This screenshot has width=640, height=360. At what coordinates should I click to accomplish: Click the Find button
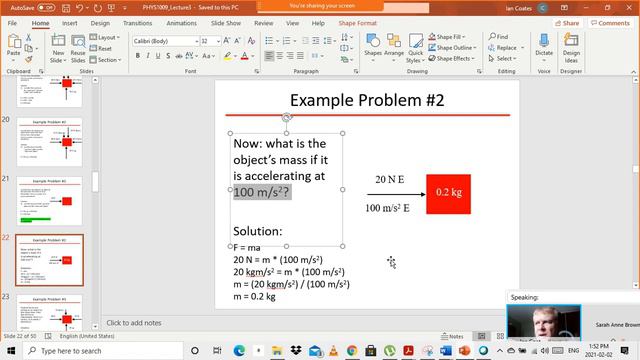(x=498, y=37)
